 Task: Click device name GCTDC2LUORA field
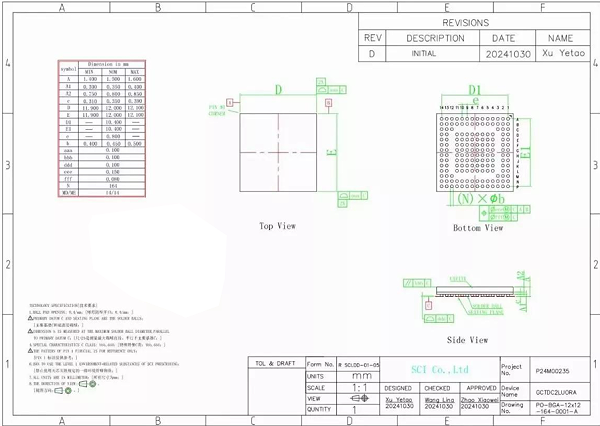click(557, 388)
